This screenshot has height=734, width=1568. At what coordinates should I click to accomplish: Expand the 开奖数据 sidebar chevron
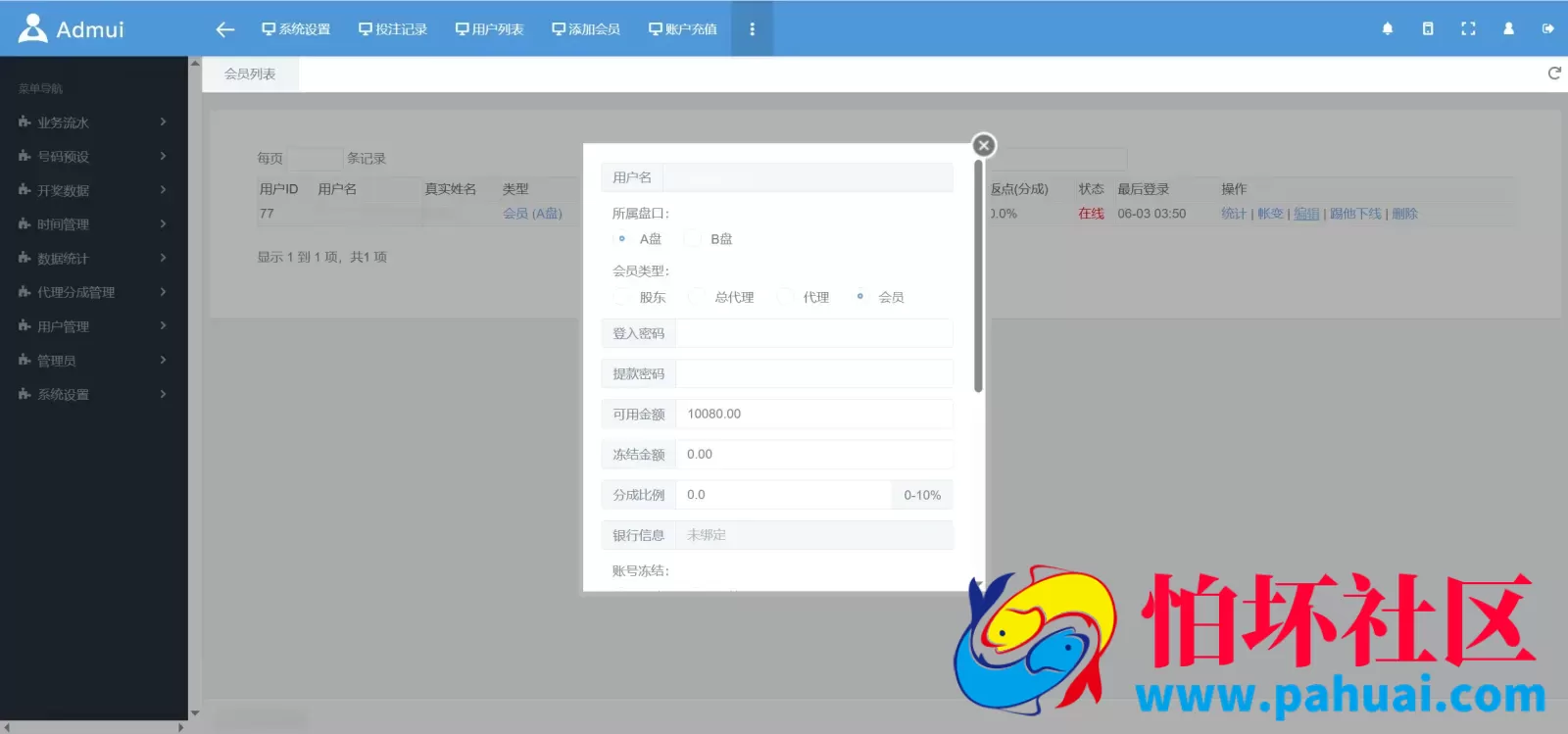163,190
